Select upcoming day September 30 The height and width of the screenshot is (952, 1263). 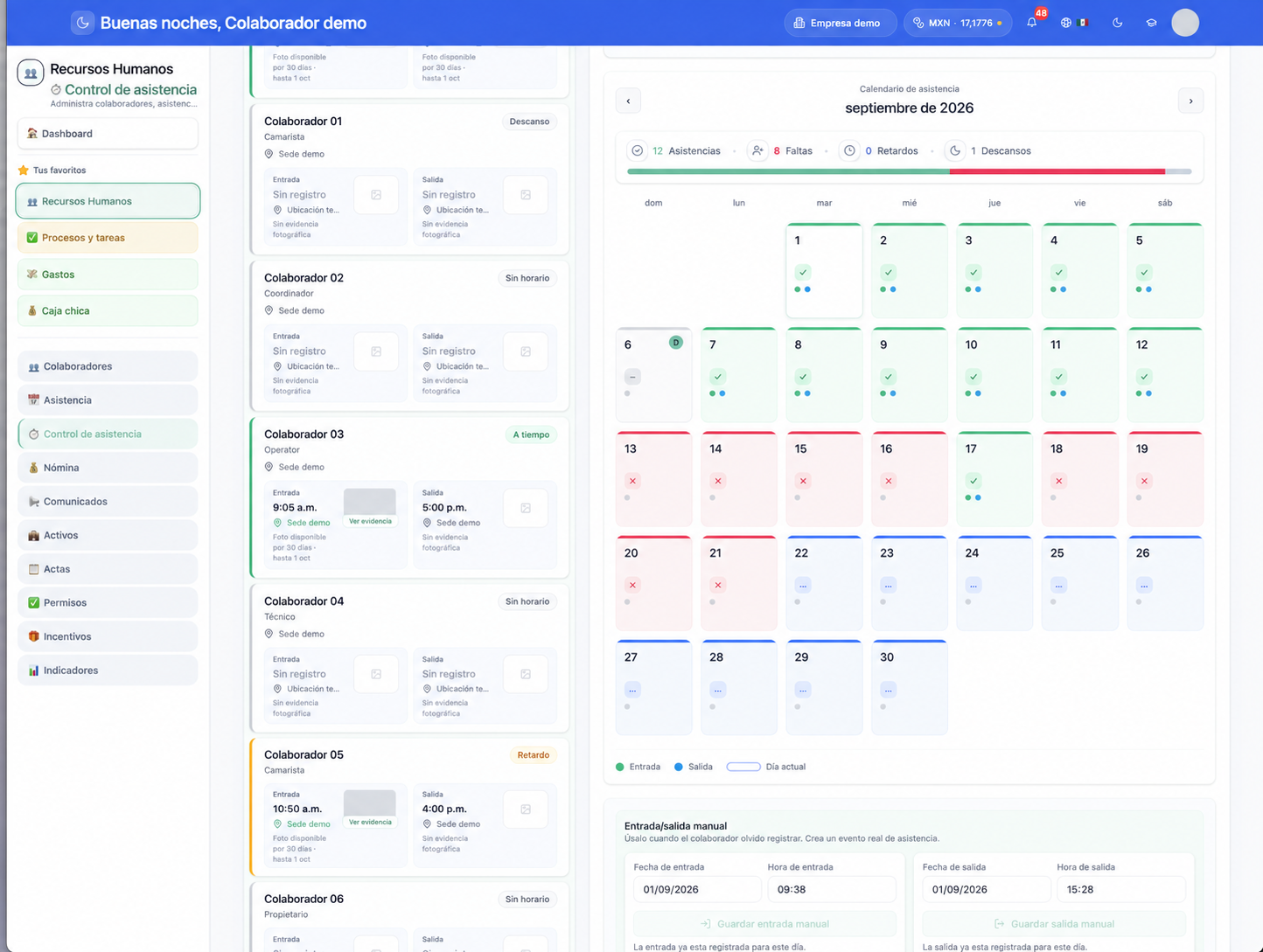click(x=909, y=687)
